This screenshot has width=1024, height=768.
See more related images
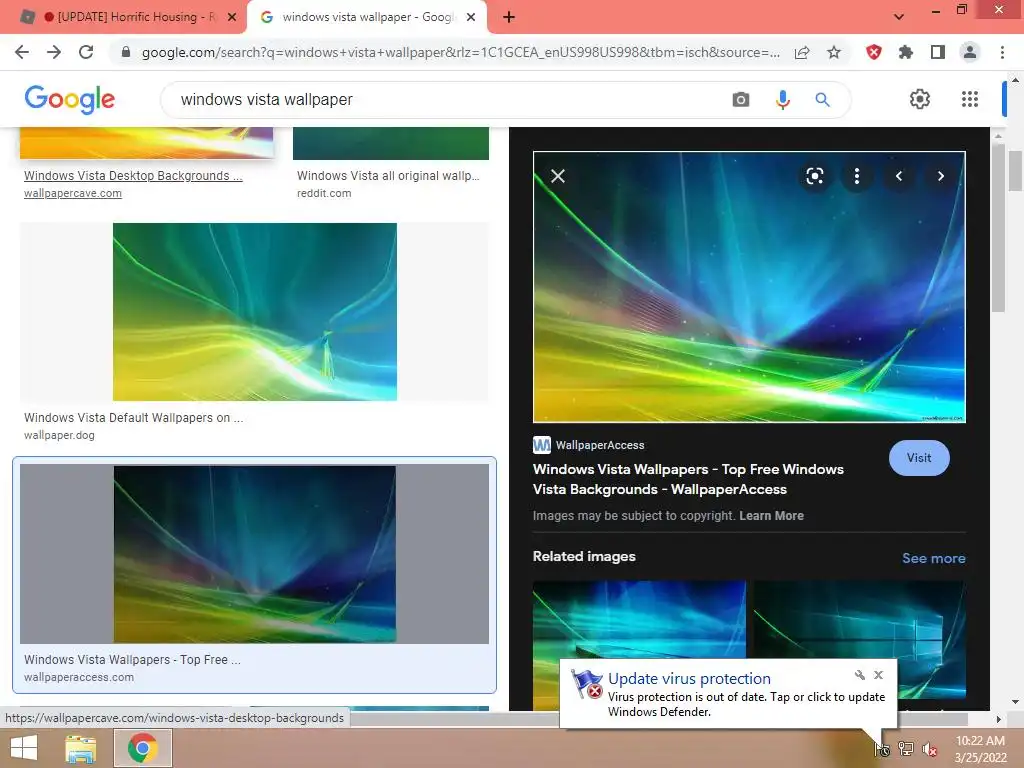933,558
